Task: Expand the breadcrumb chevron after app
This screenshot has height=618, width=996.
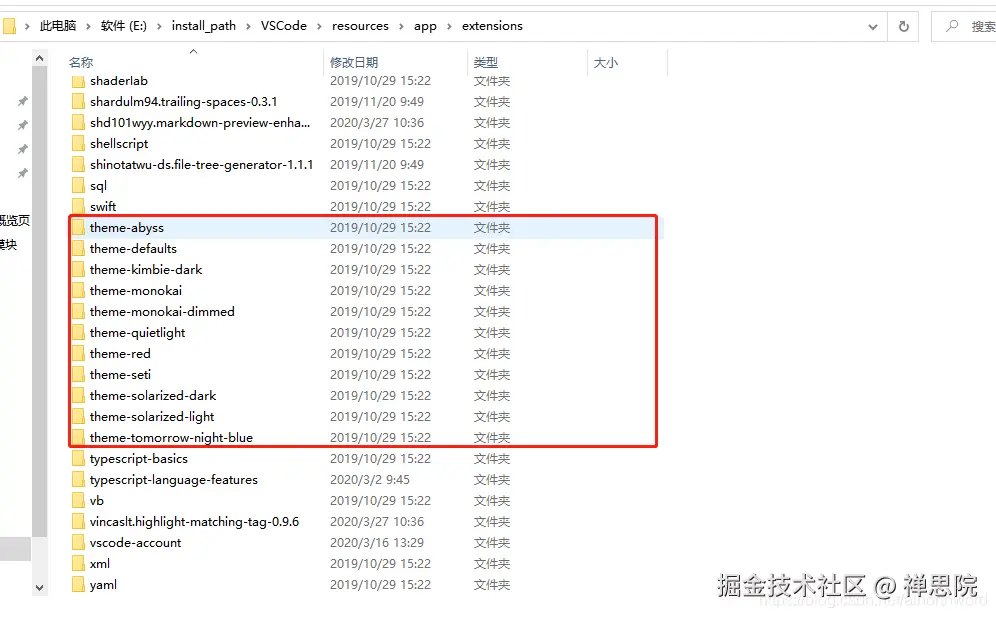Action: click(x=448, y=26)
